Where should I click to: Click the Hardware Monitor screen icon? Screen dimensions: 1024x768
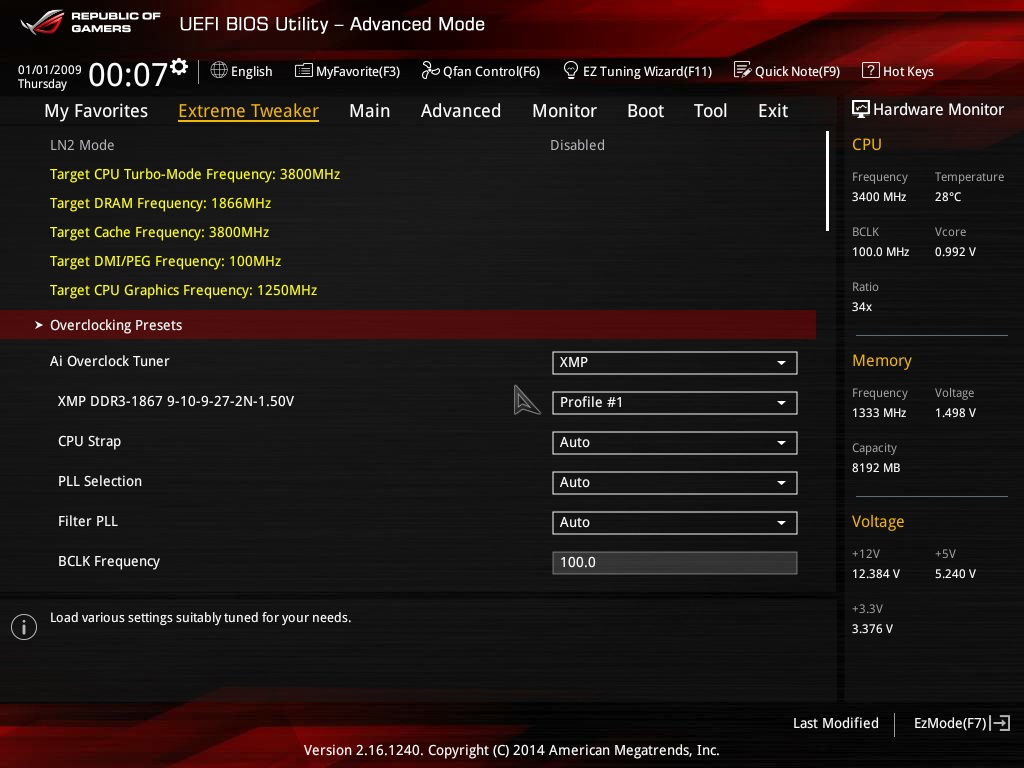click(x=861, y=109)
